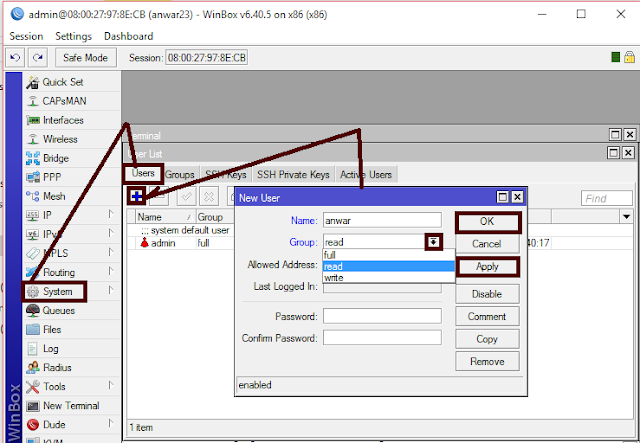Click the Enable checkmark toolbar icon
This screenshot has width=640, height=443.
coord(187,197)
